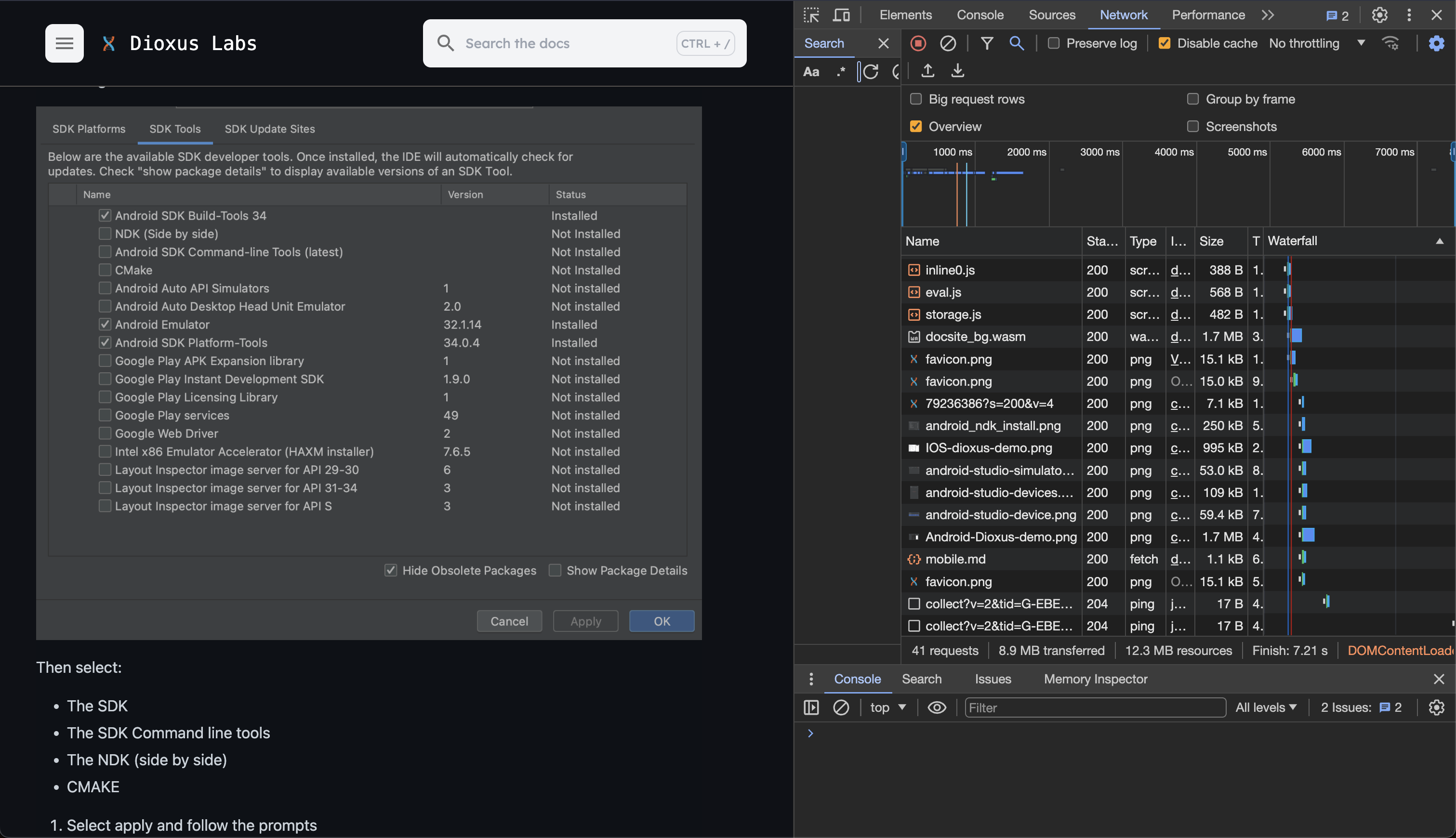Screen dimensions: 1456x838
Task: Close the Search panel
Action: [x=883, y=43]
